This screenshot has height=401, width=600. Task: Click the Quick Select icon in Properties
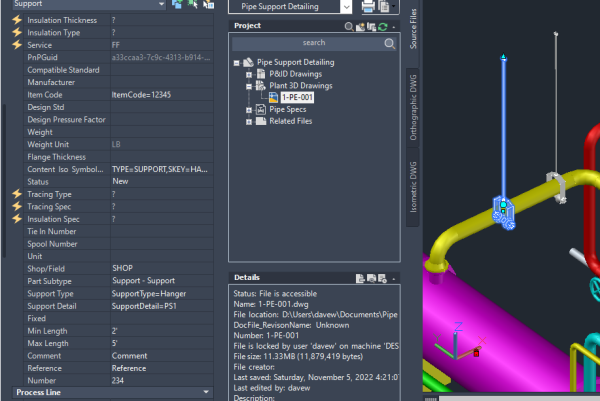click(209, 4)
